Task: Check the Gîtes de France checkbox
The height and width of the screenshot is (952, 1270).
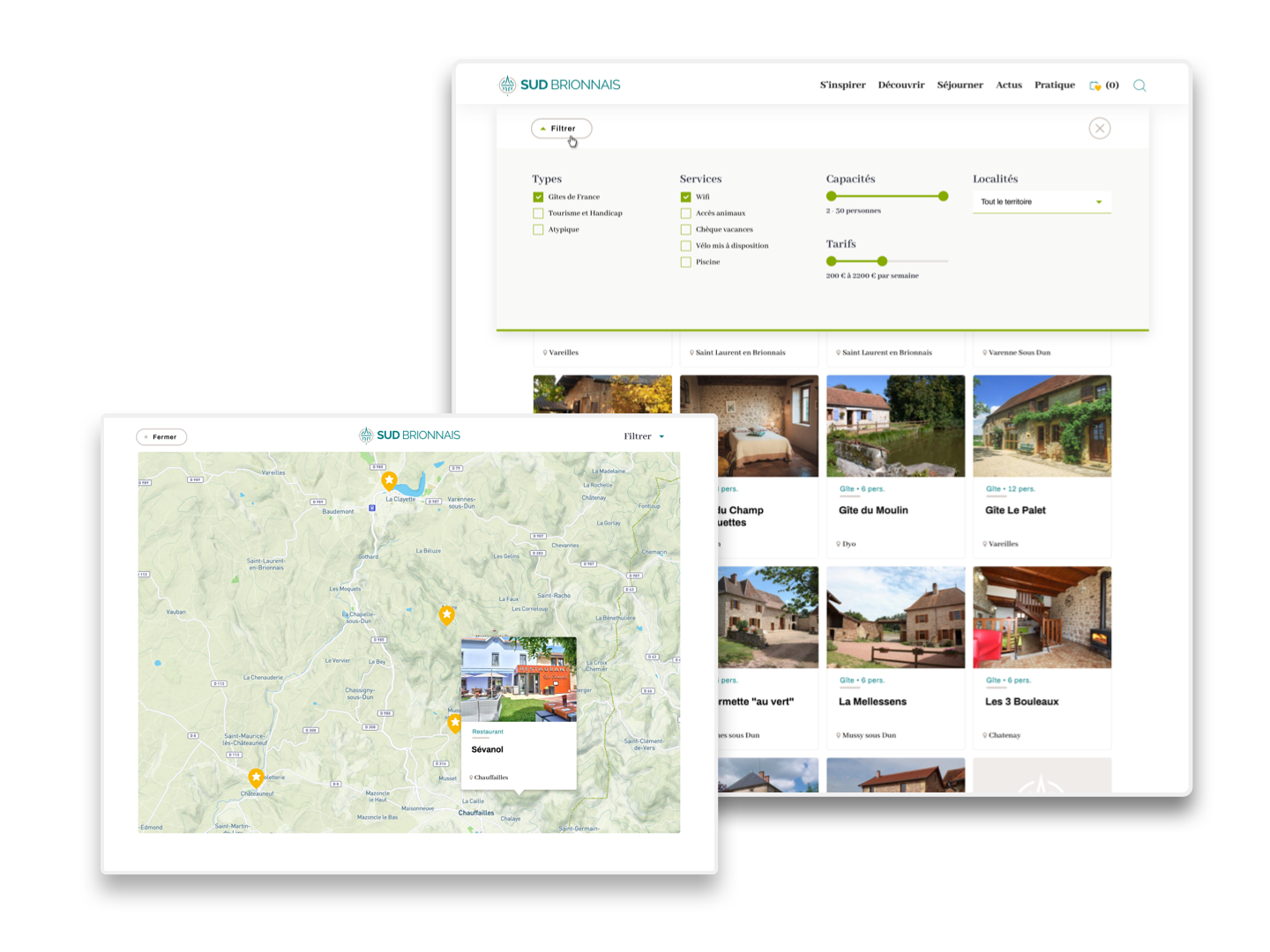Action: 538,197
